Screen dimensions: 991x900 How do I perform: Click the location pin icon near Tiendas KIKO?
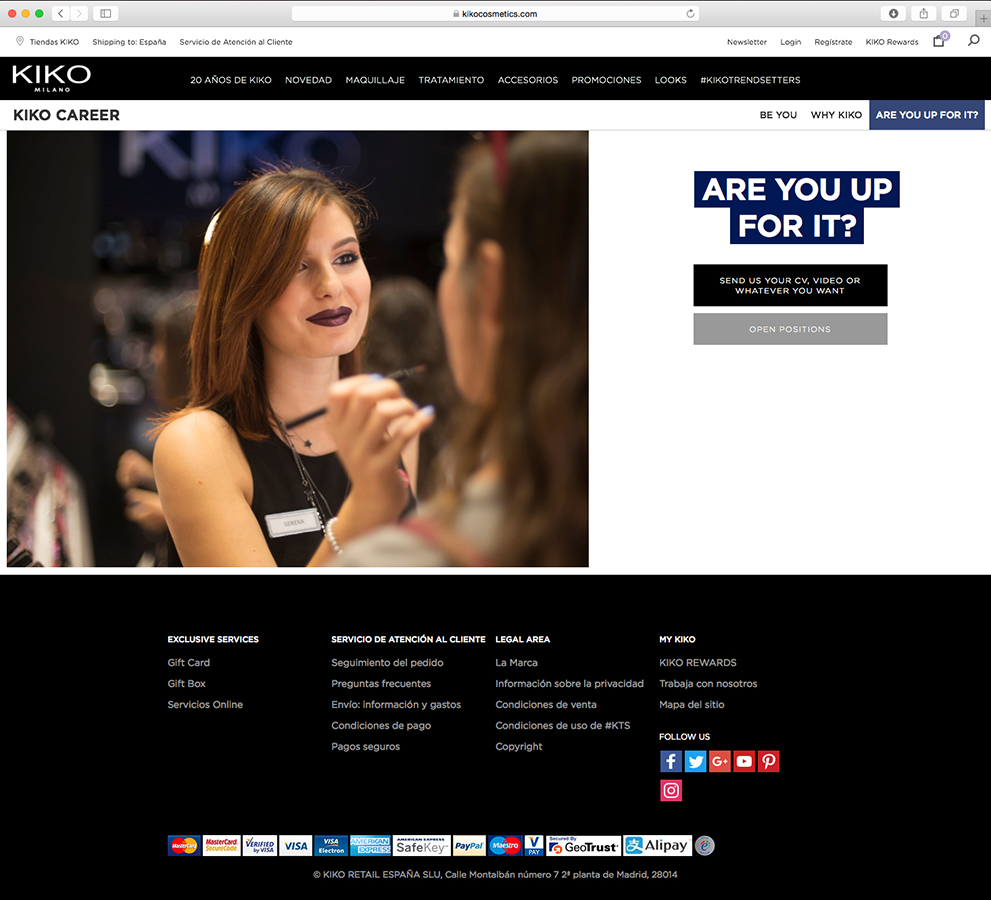coord(20,41)
